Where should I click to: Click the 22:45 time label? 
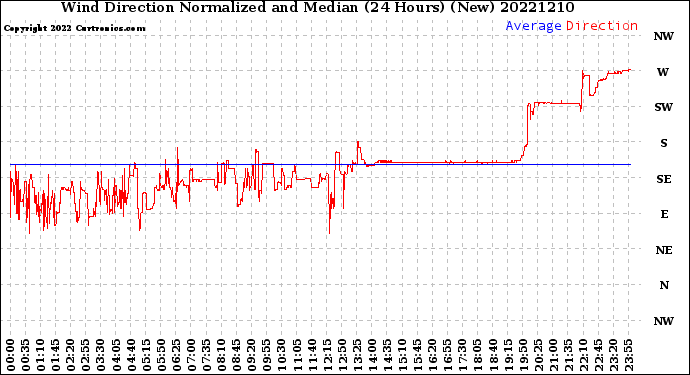tap(598, 356)
